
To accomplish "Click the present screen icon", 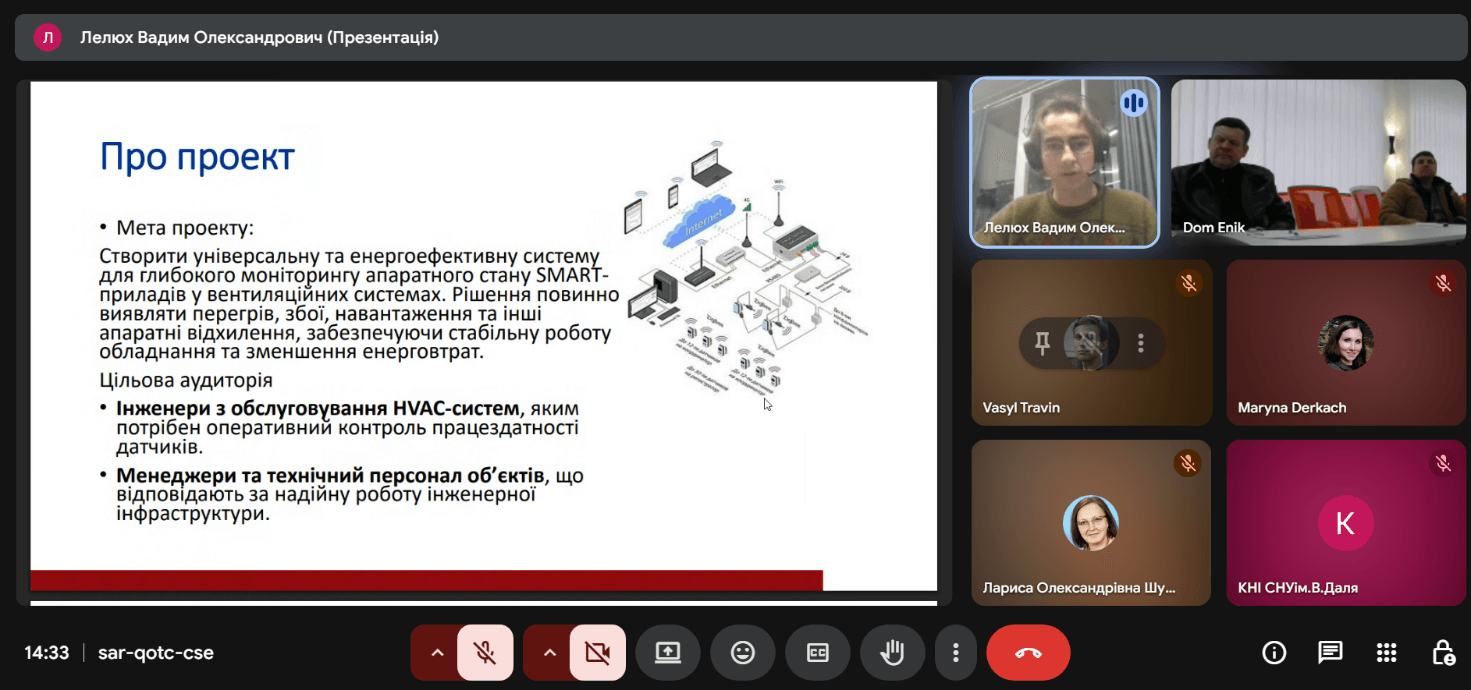I will point(667,653).
